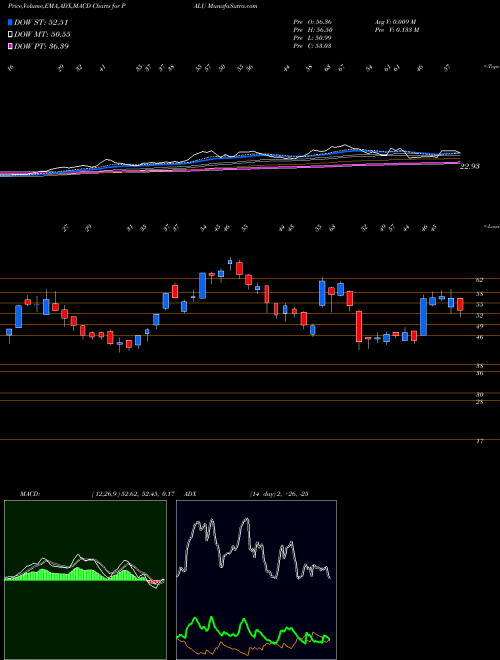Click the MACD: panel heading
This screenshot has width=500, height=660.
click(29, 494)
